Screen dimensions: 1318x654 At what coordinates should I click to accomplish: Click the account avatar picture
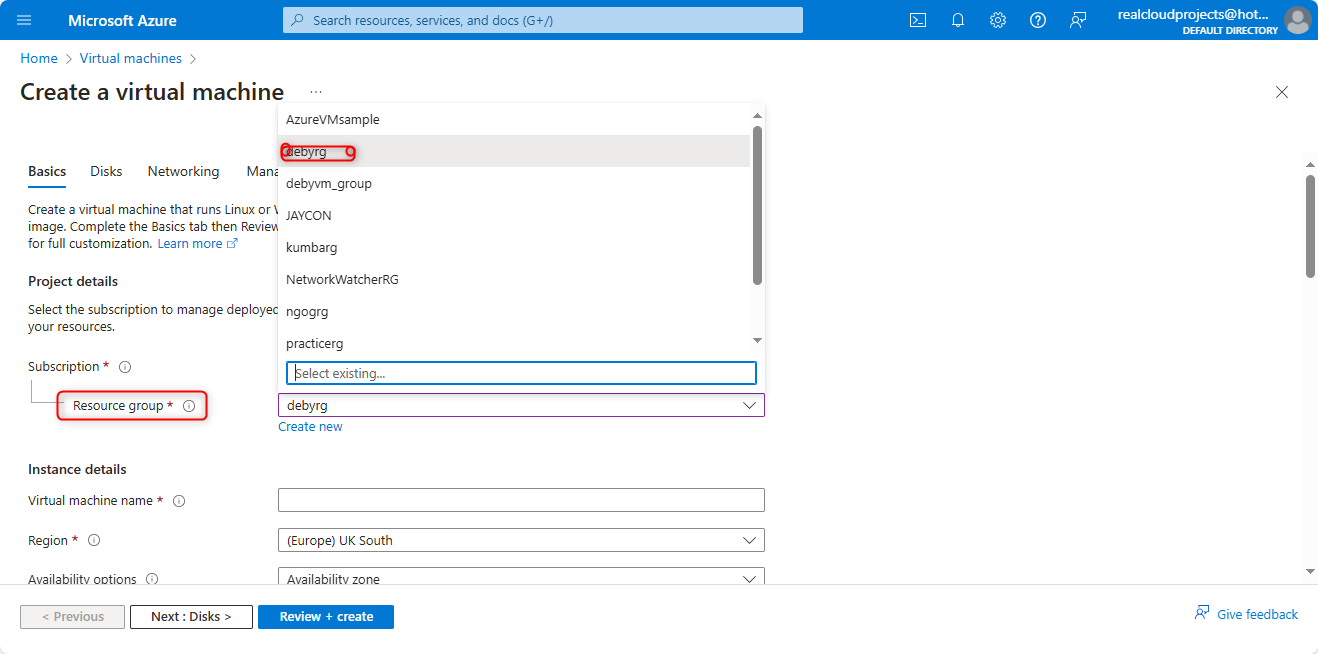coord(1297,20)
